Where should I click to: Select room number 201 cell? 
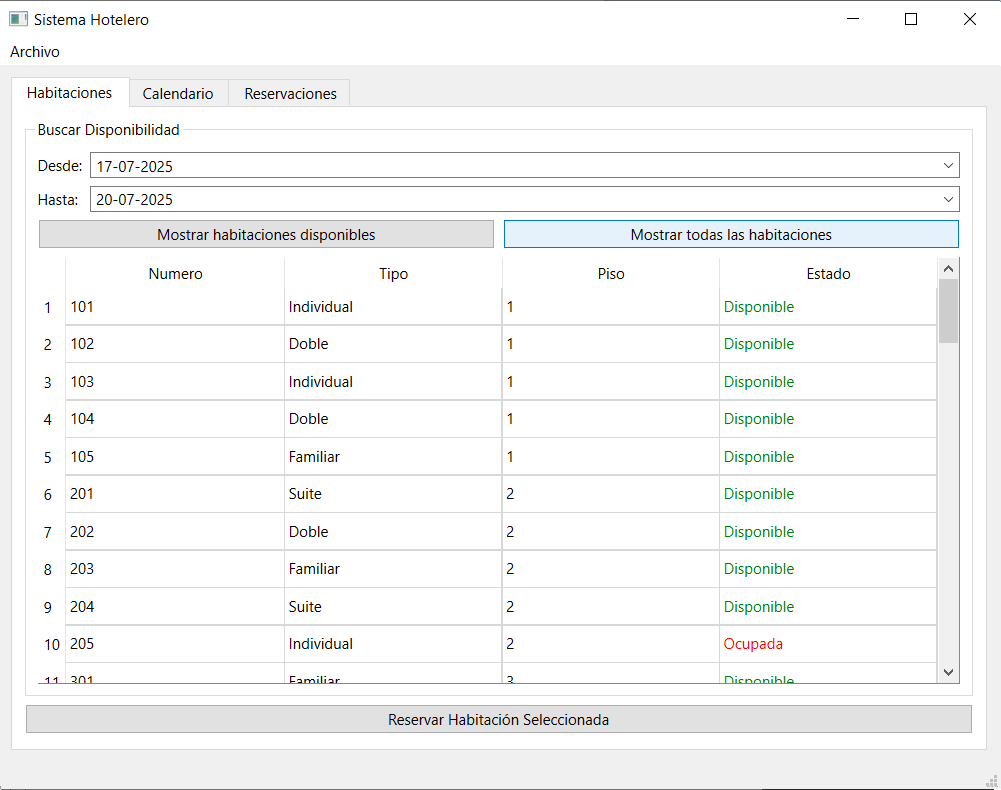point(175,494)
